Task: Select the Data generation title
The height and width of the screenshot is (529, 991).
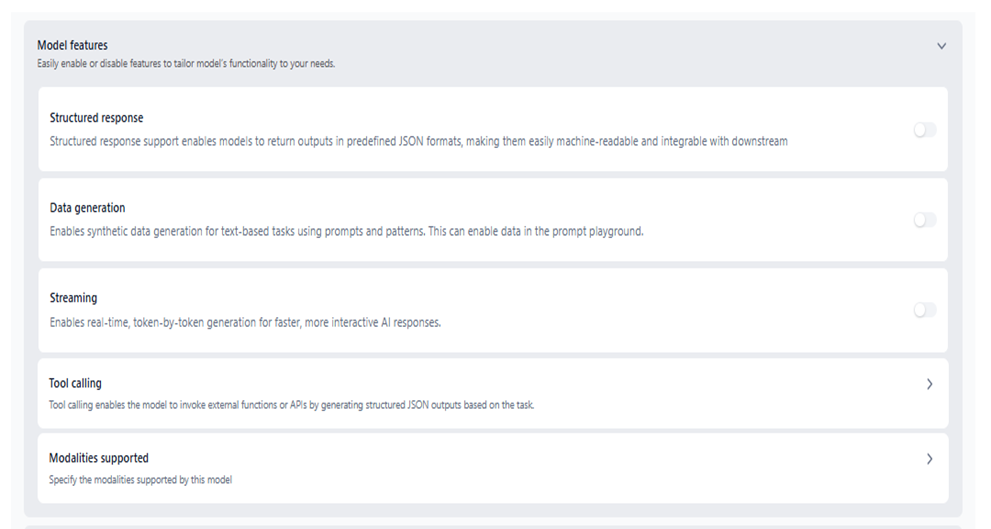Action: (87, 208)
